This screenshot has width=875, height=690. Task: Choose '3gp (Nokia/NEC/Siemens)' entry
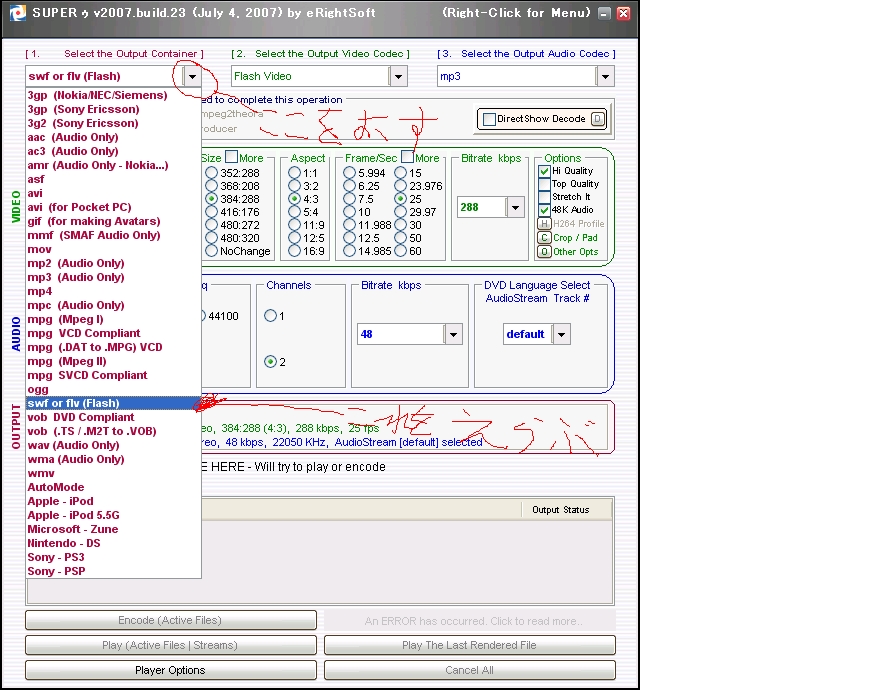coord(113,95)
